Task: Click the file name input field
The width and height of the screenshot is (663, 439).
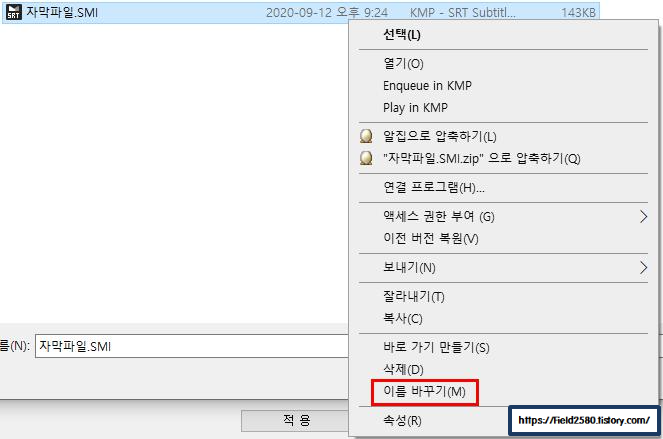Action: pyautogui.click(x=192, y=346)
